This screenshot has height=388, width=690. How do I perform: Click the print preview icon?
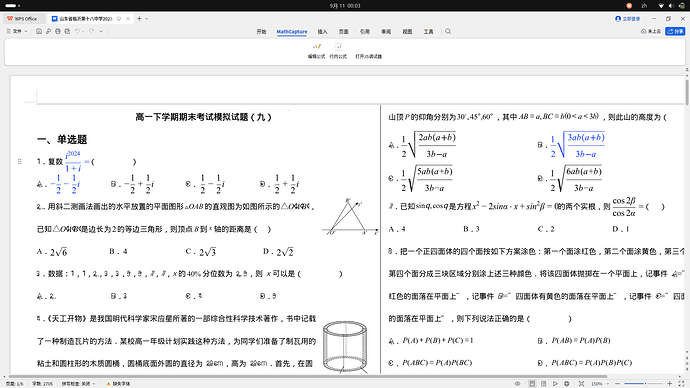tap(67, 31)
